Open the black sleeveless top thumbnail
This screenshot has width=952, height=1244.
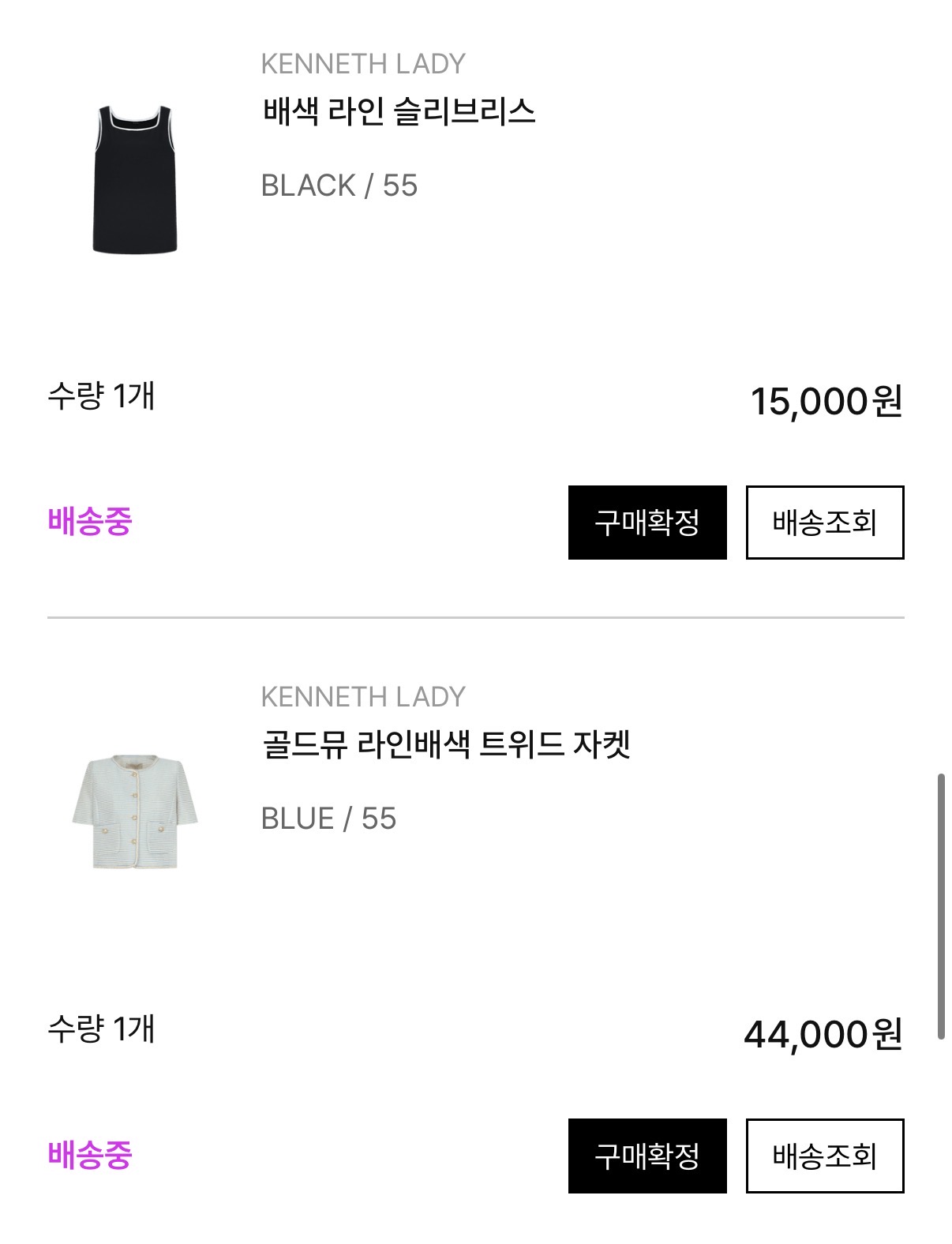135,179
